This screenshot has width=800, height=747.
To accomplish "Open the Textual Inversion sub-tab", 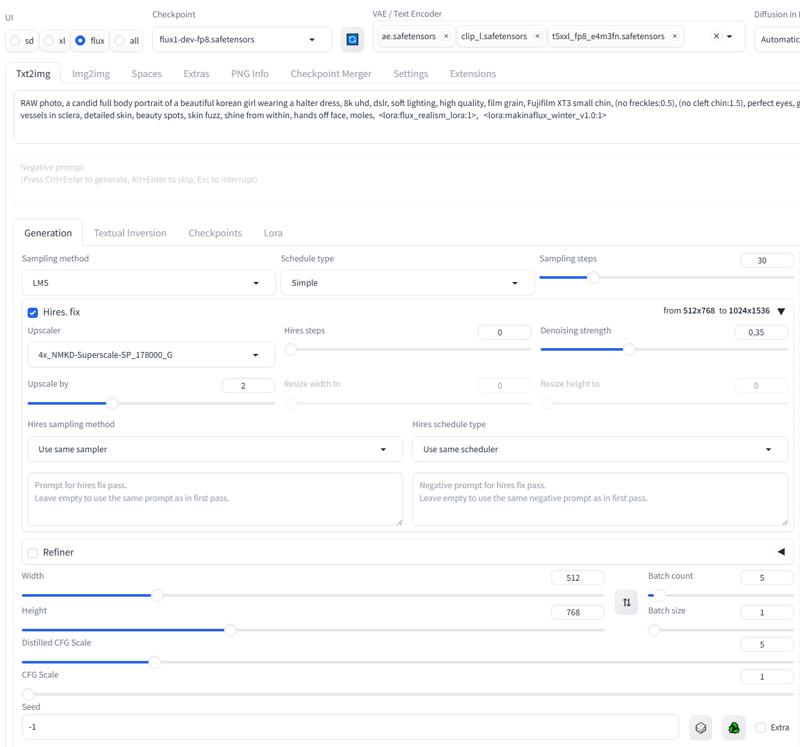I will coord(130,233).
